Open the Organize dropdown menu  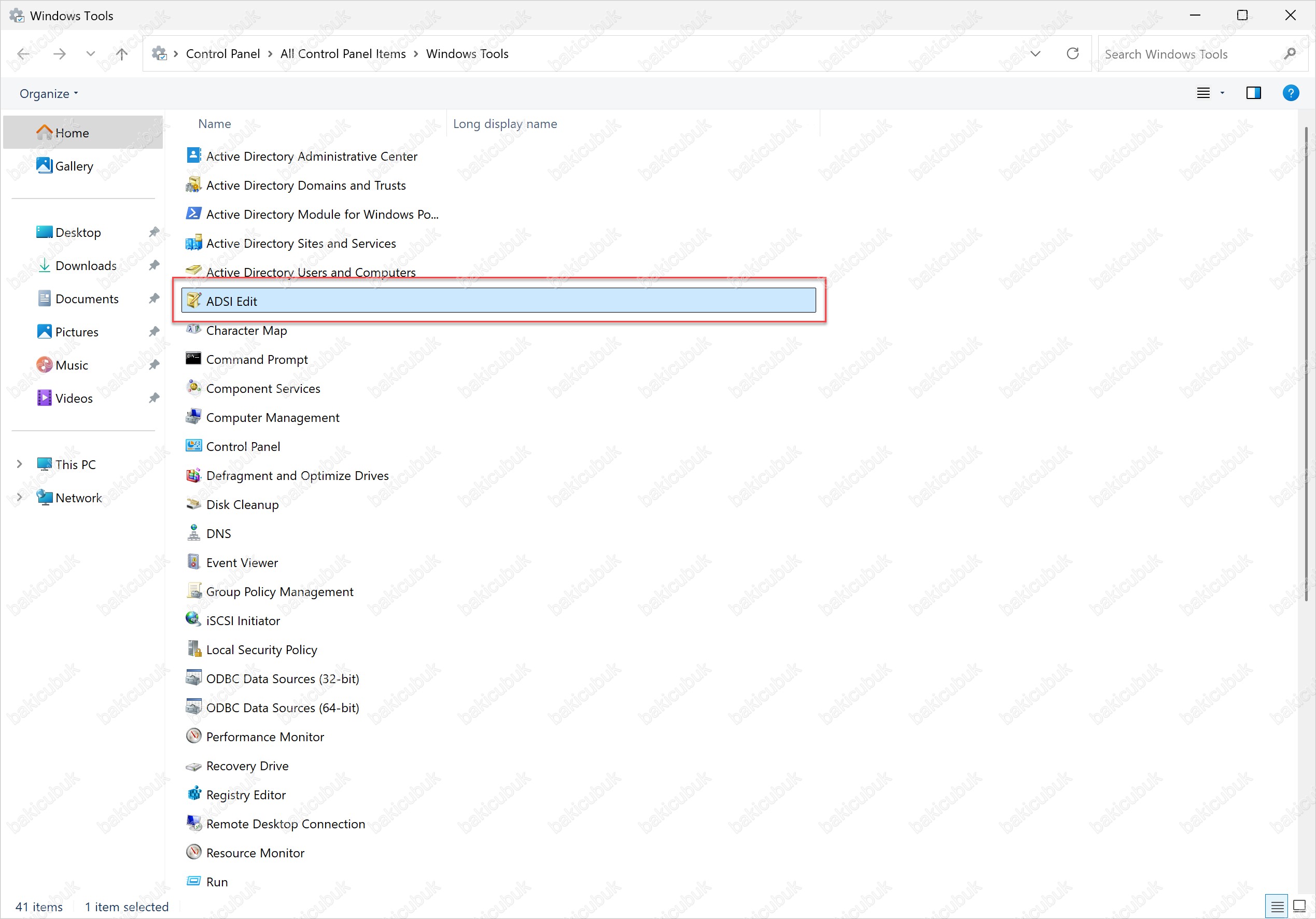(49, 93)
